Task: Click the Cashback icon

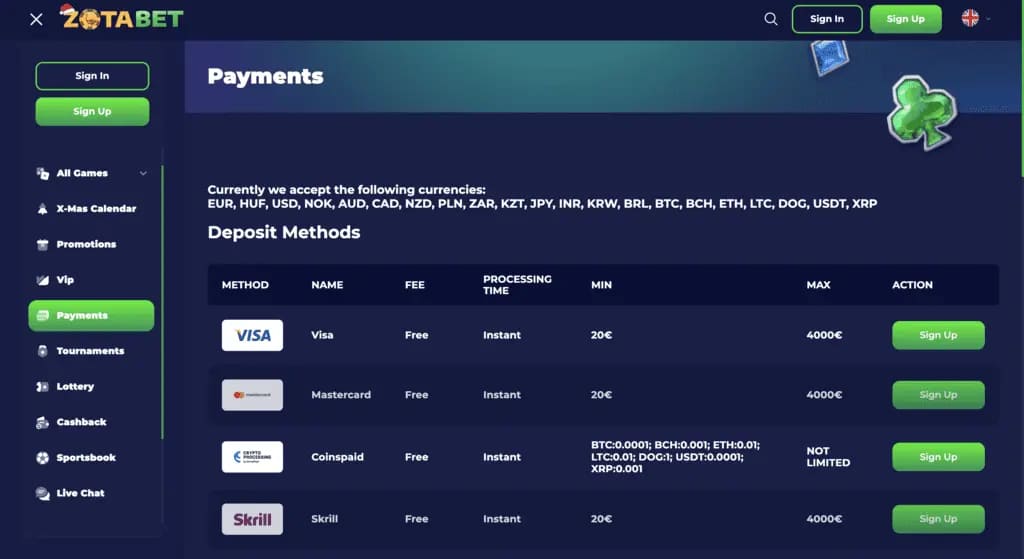Action: pyautogui.click(x=42, y=423)
